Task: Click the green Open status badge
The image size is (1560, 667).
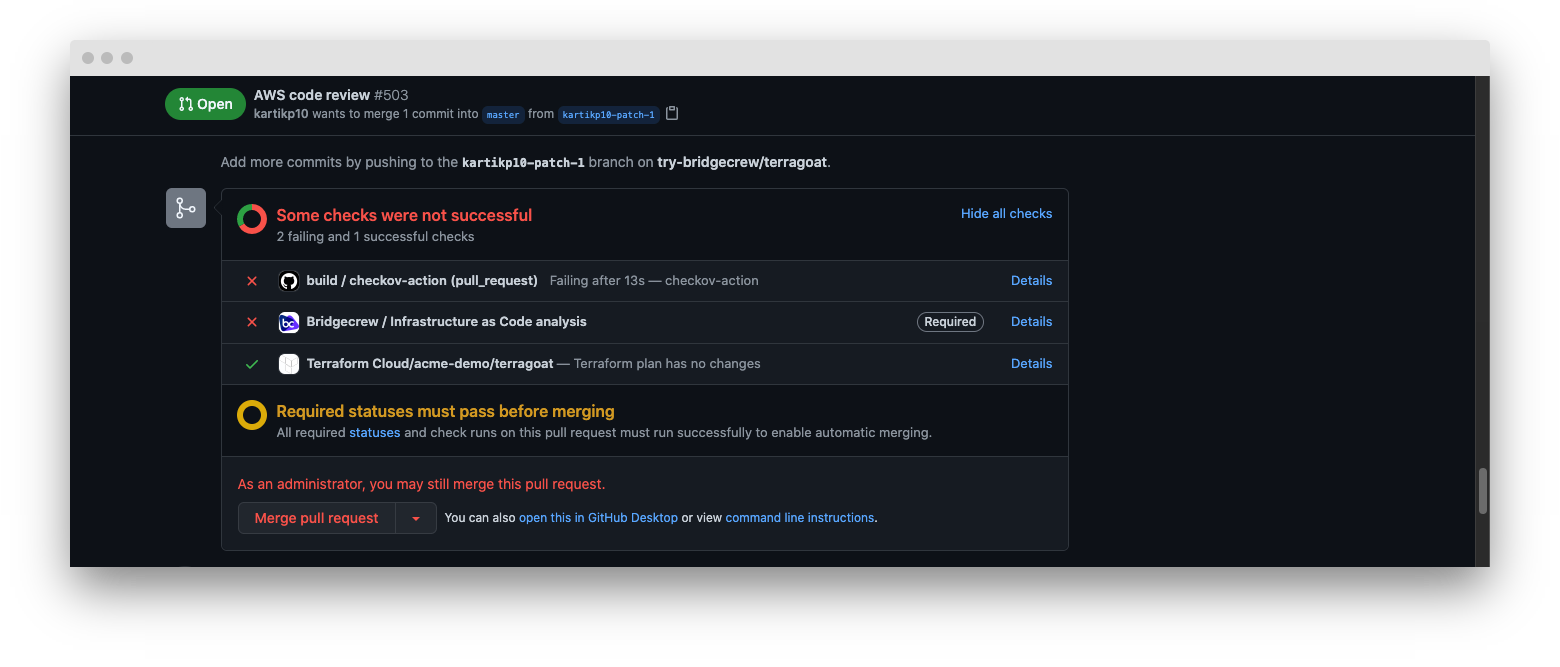Action: [x=205, y=104]
